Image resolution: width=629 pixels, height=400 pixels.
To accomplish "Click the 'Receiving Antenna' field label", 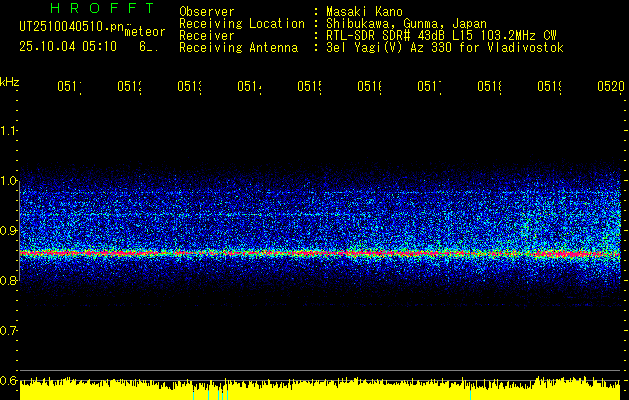I will [x=238, y=48].
